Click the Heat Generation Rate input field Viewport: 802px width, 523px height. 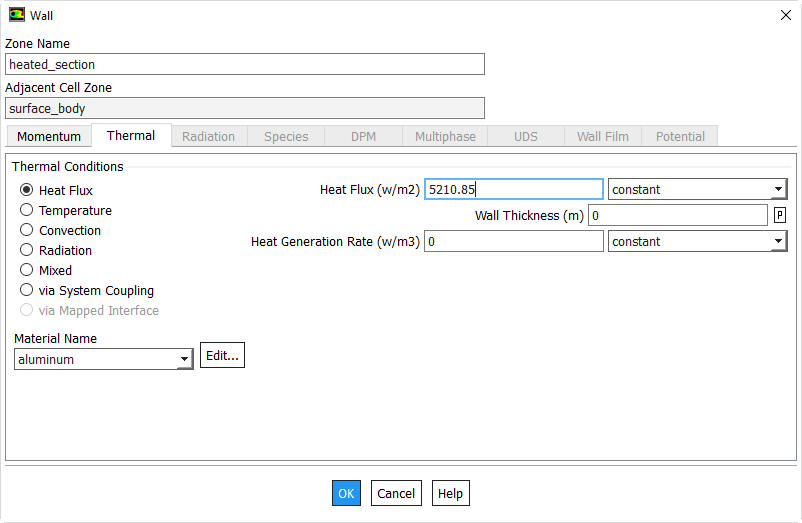514,241
